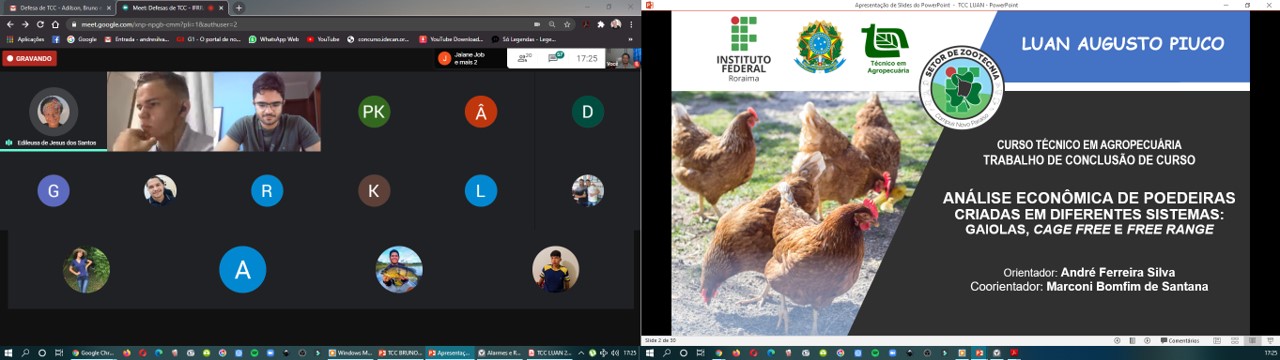Reload the Google Meet page

41,24
